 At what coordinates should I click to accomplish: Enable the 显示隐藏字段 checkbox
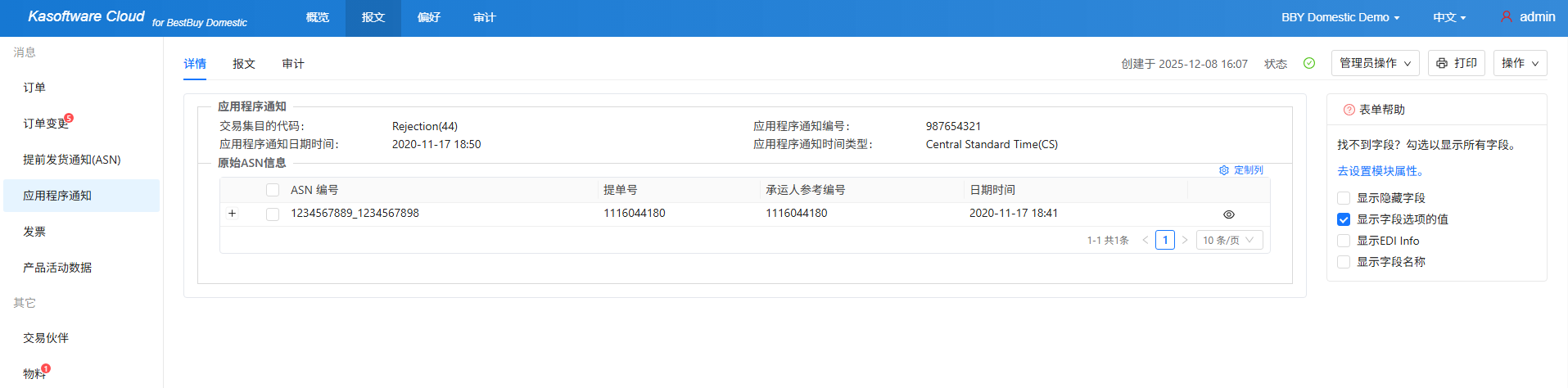[x=1344, y=198]
